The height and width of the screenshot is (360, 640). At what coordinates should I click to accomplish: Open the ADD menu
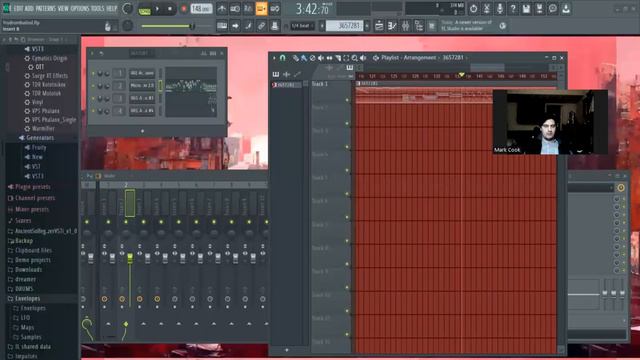[x=29, y=9]
